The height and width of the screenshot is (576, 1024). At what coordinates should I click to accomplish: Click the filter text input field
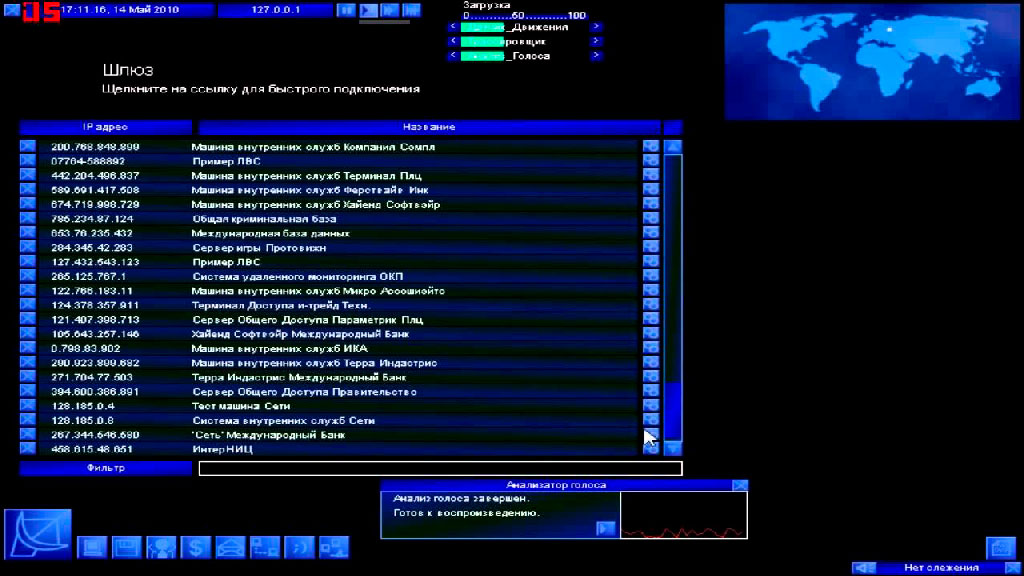click(440, 468)
